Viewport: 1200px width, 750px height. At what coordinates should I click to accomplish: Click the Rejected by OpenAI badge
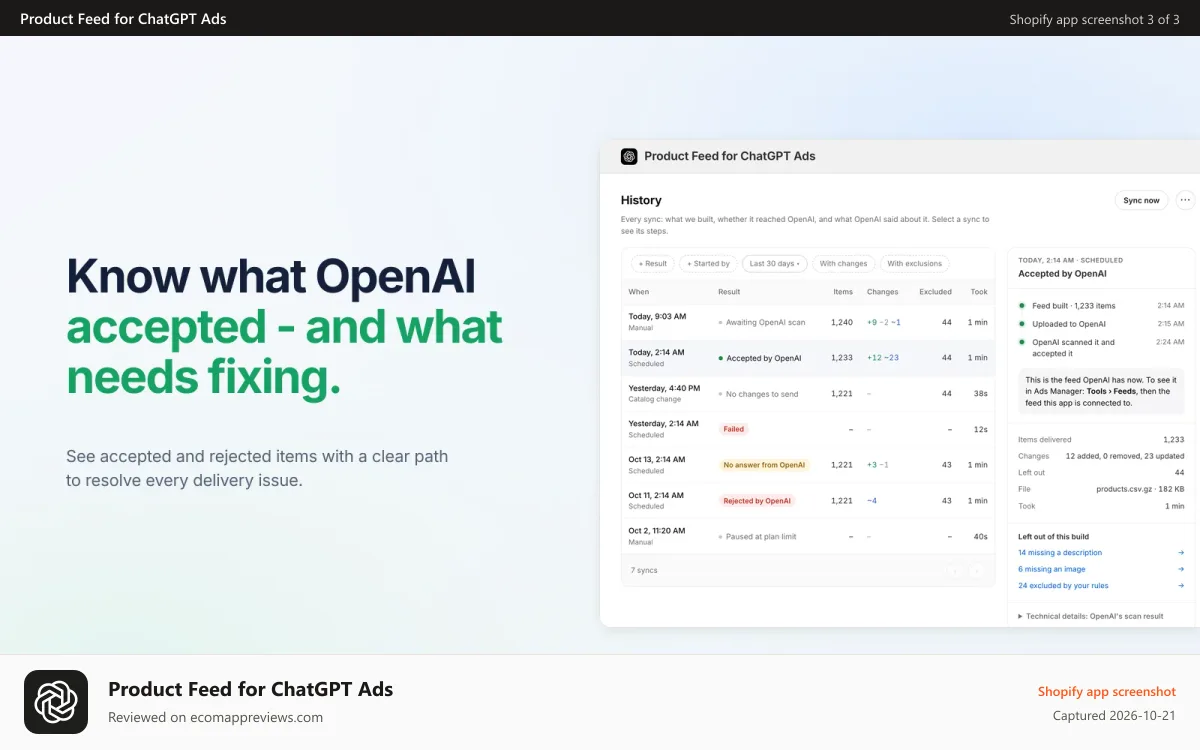(757, 501)
